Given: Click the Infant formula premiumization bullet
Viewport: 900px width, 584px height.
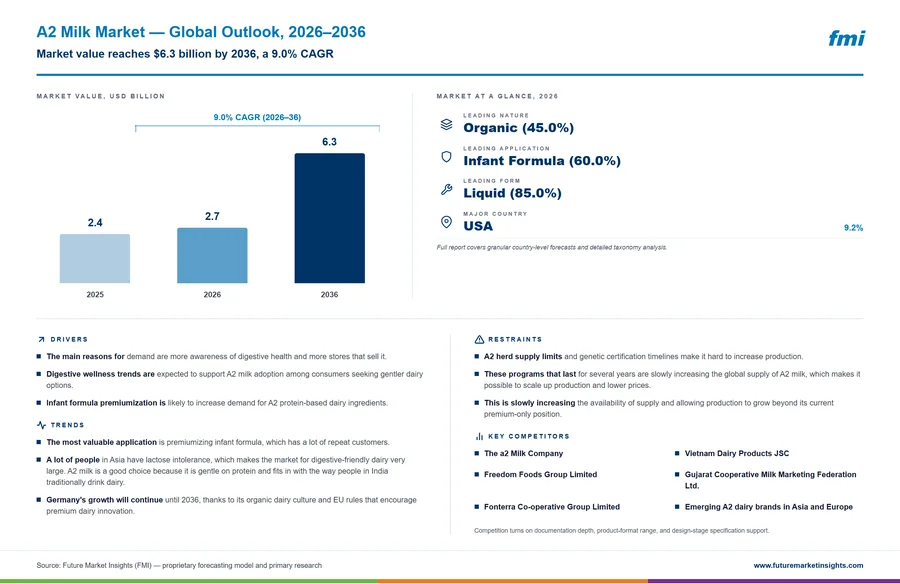Looking at the screenshot, I should coord(217,403).
